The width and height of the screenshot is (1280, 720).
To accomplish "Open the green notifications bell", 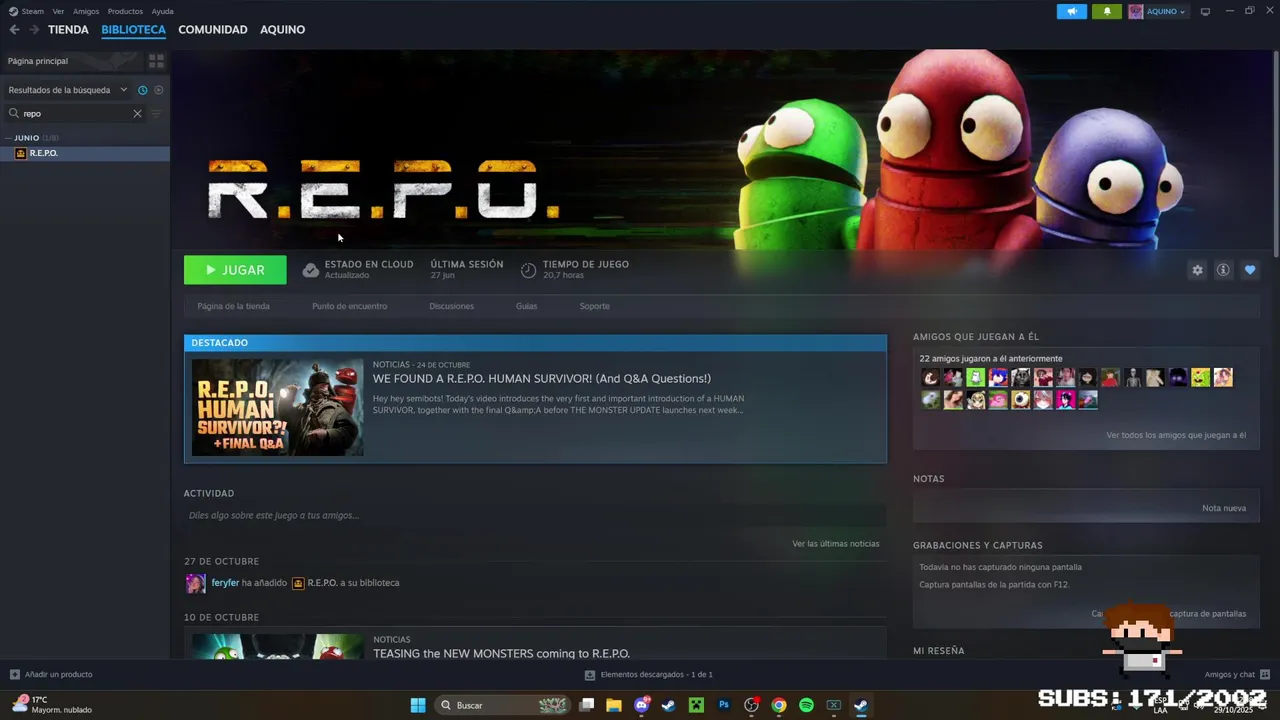I will click(x=1107, y=12).
